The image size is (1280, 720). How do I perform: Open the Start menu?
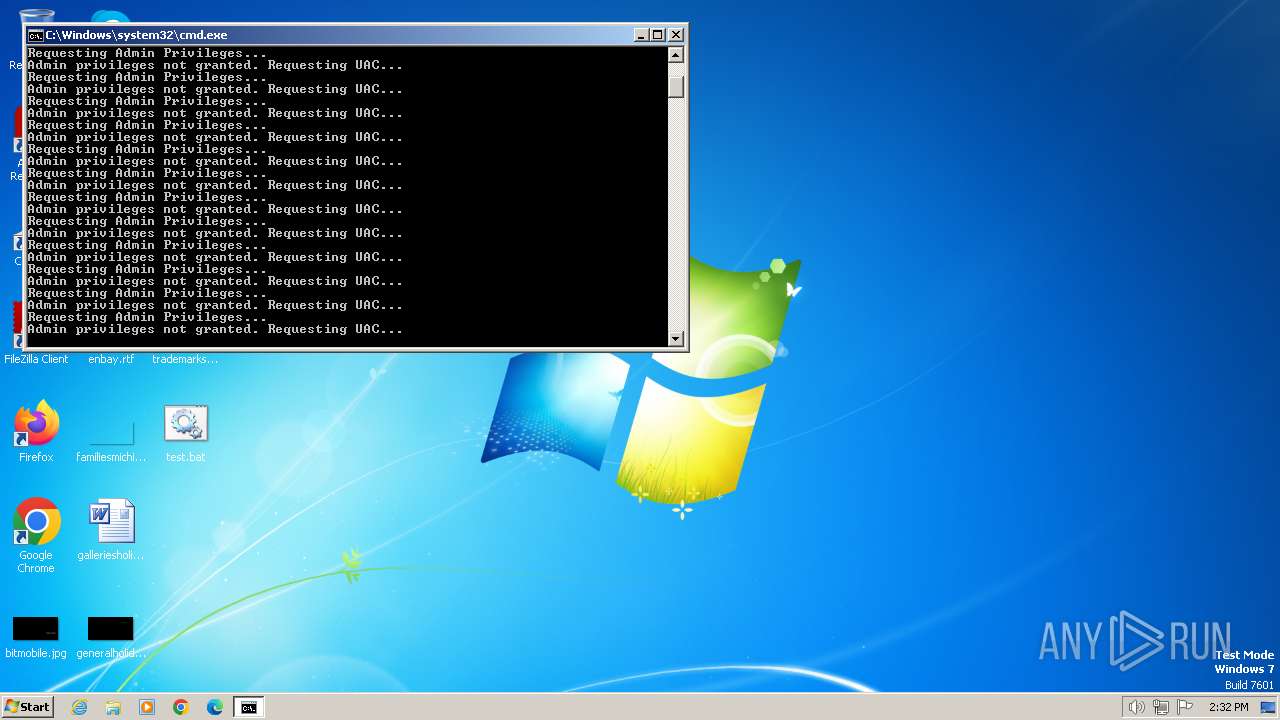click(x=28, y=707)
